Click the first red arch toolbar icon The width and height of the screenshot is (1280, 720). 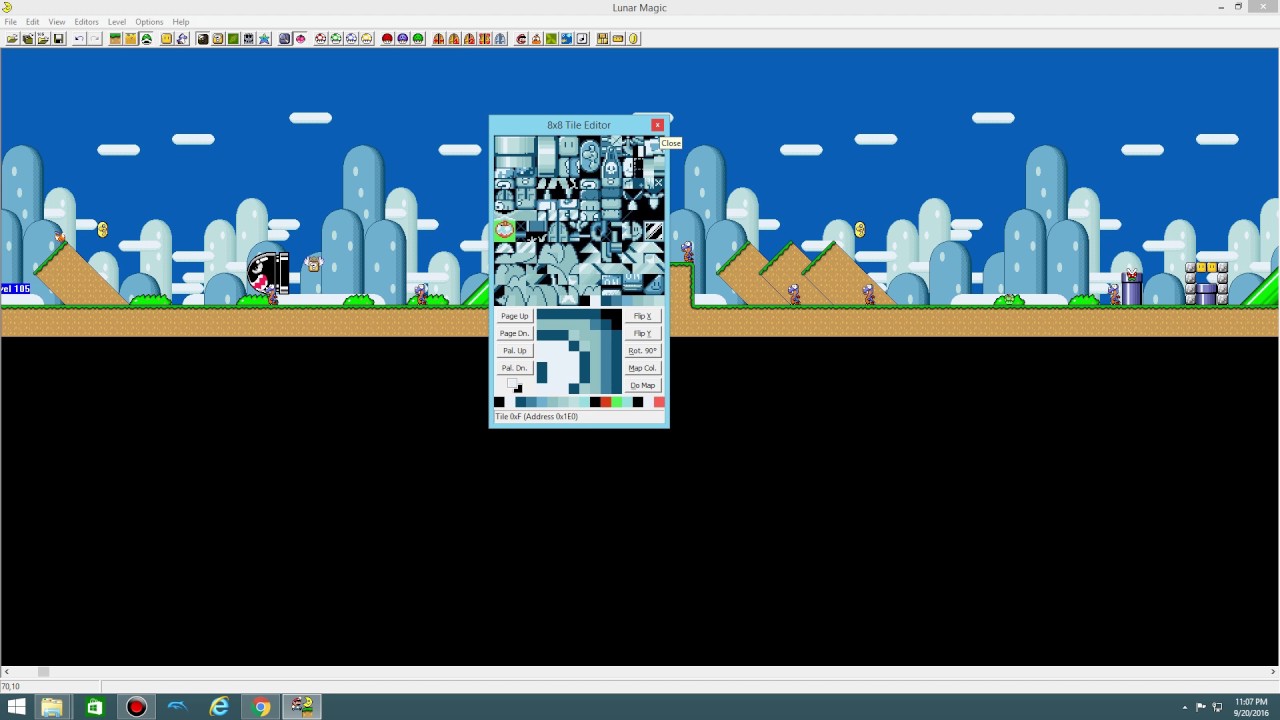(438, 39)
